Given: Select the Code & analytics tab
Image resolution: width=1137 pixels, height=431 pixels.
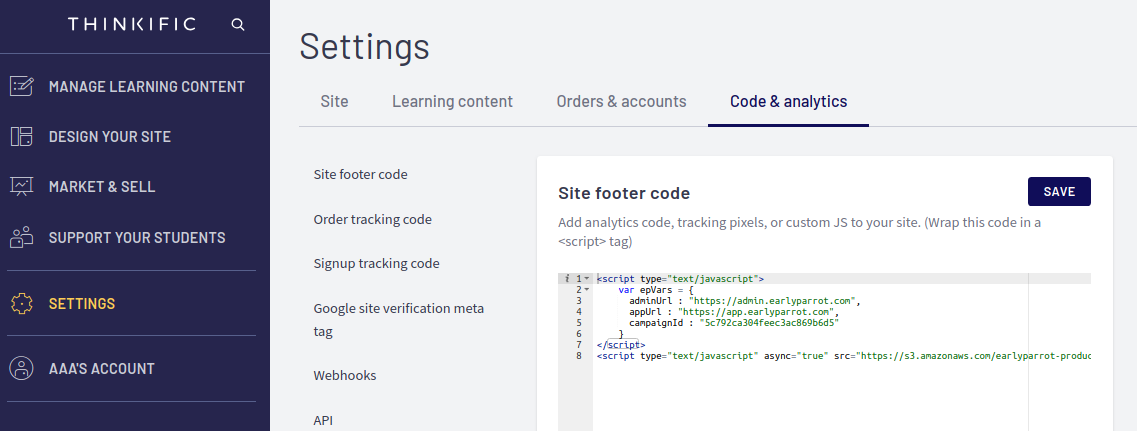Looking at the screenshot, I should tap(788, 102).
